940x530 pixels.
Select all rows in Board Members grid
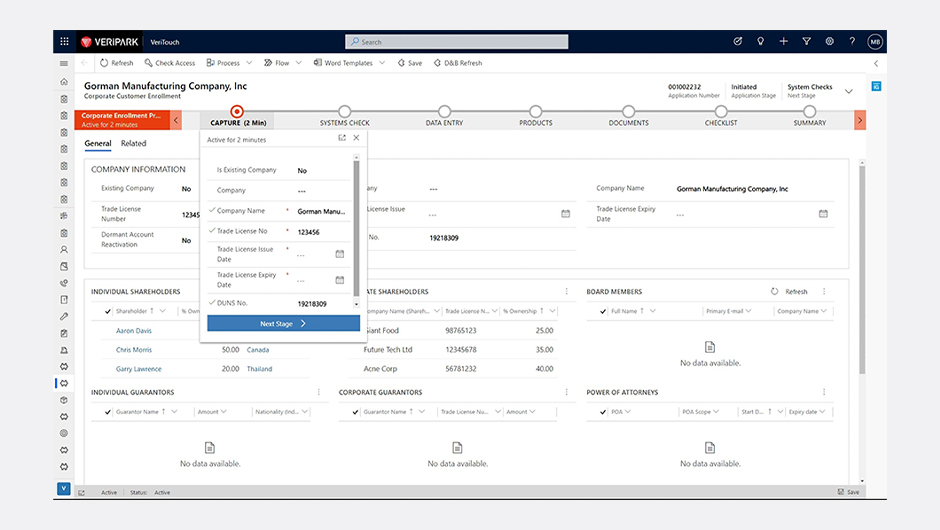coord(603,311)
